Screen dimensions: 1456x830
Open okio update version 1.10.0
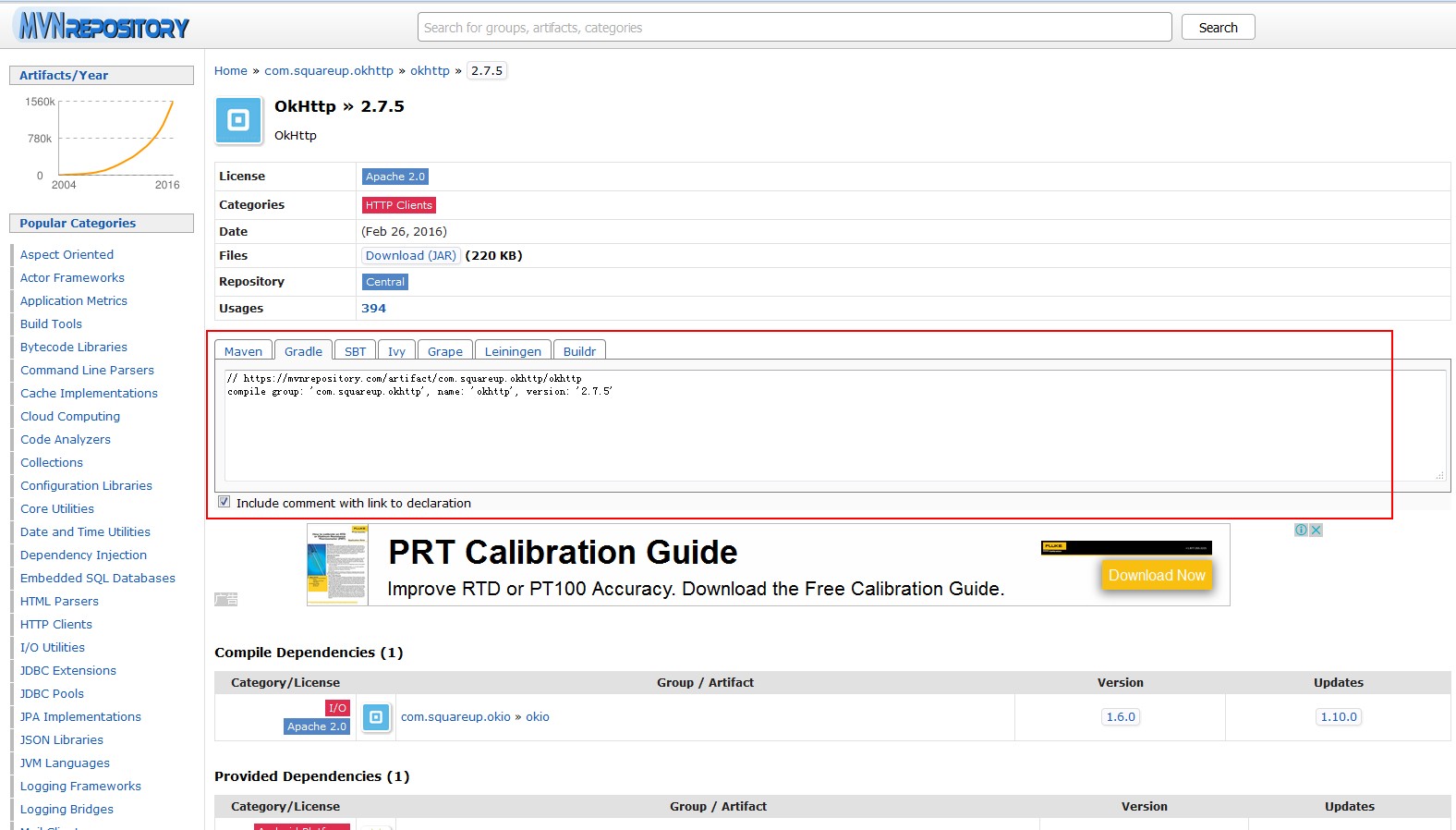(x=1339, y=717)
